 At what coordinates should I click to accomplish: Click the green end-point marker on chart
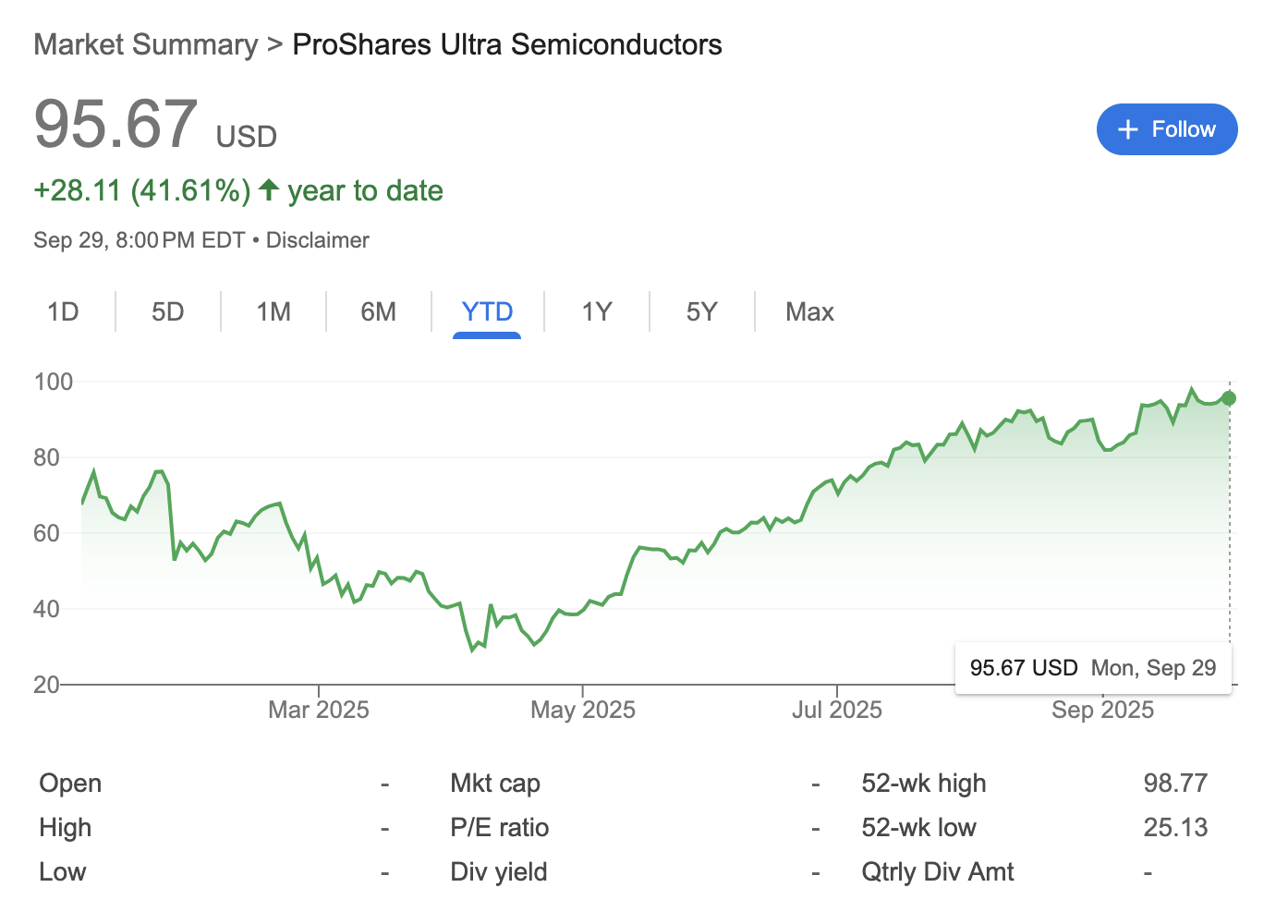[1229, 398]
